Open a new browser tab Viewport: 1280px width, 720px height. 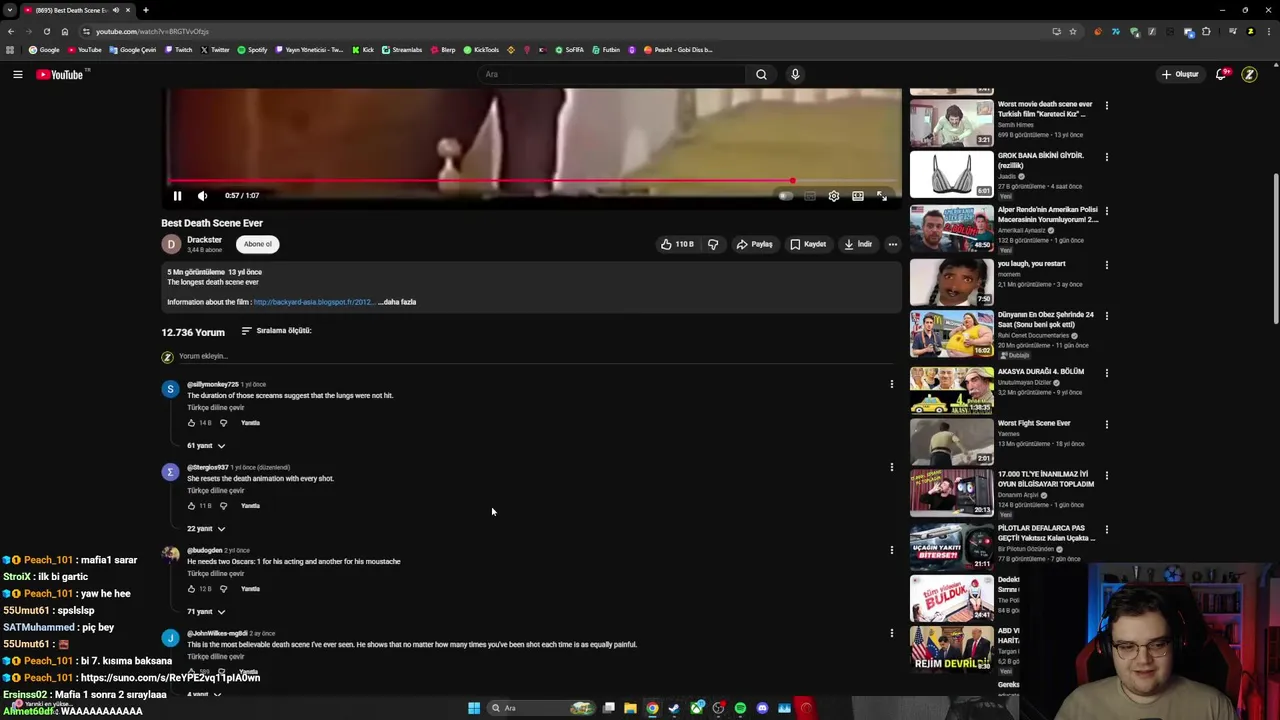[x=145, y=10]
